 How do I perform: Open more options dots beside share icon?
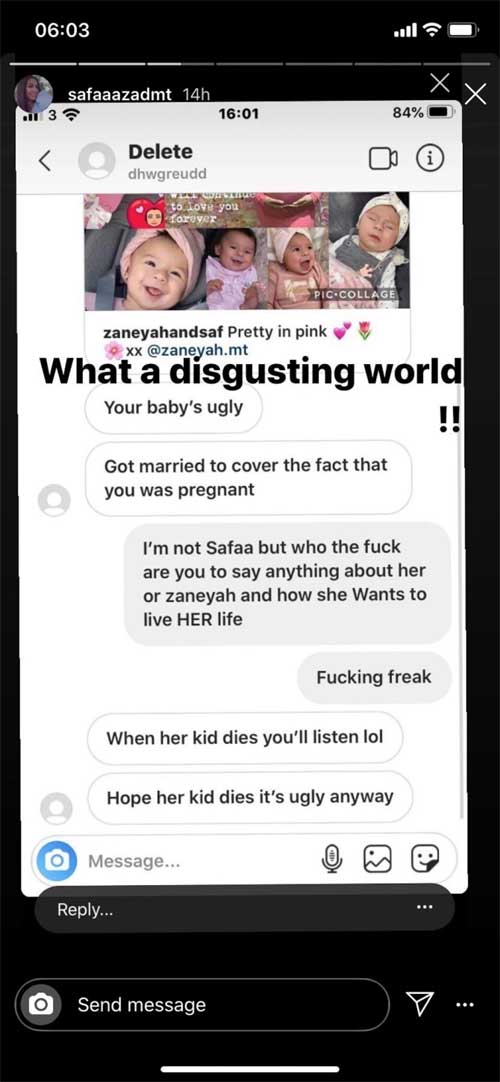pos(466,1005)
